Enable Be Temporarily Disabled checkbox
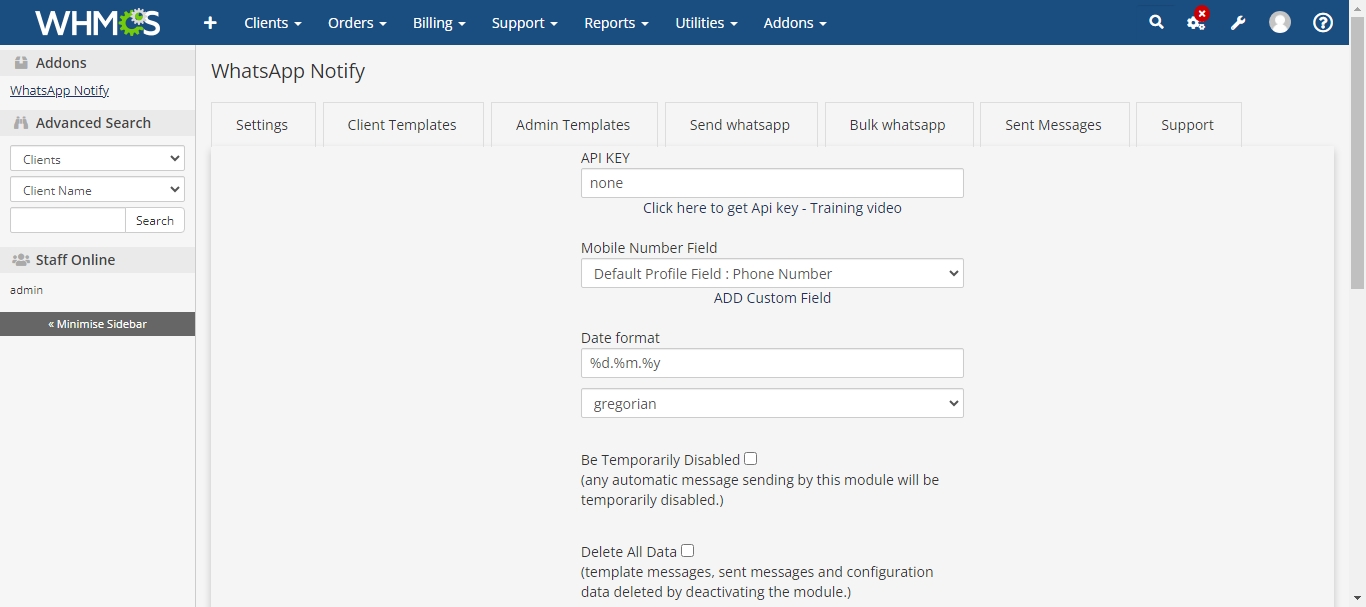The width and height of the screenshot is (1366, 607). click(751, 459)
